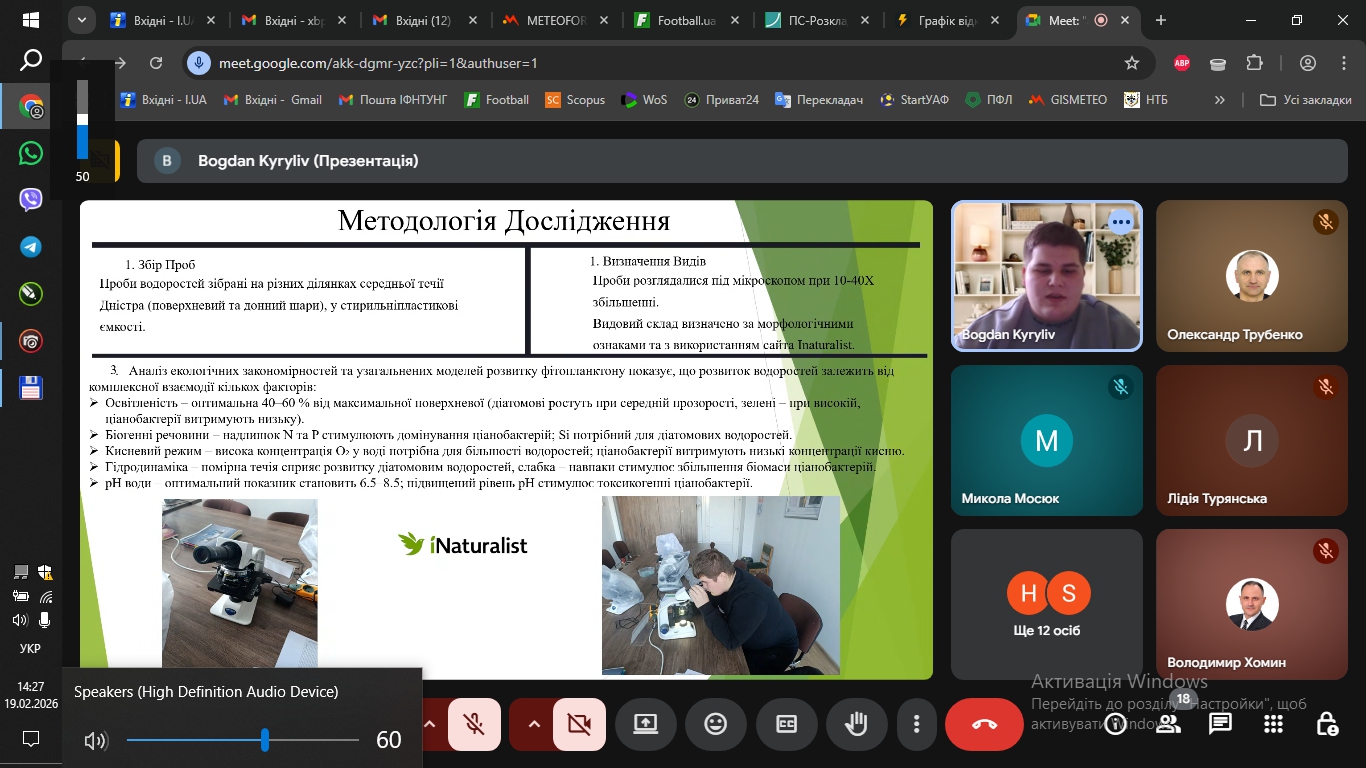Expand video settings chevron beside camera
Viewport: 1366px width, 768px height.
click(534, 724)
